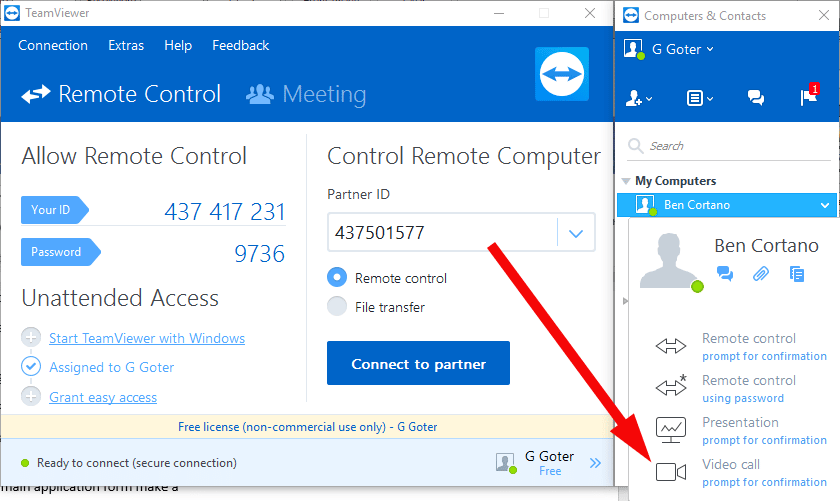Image resolution: width=840 pixels, height=501 pixels.
Task: Click TeamViewer icon in main title bar
Action: [x=12, y=13]
